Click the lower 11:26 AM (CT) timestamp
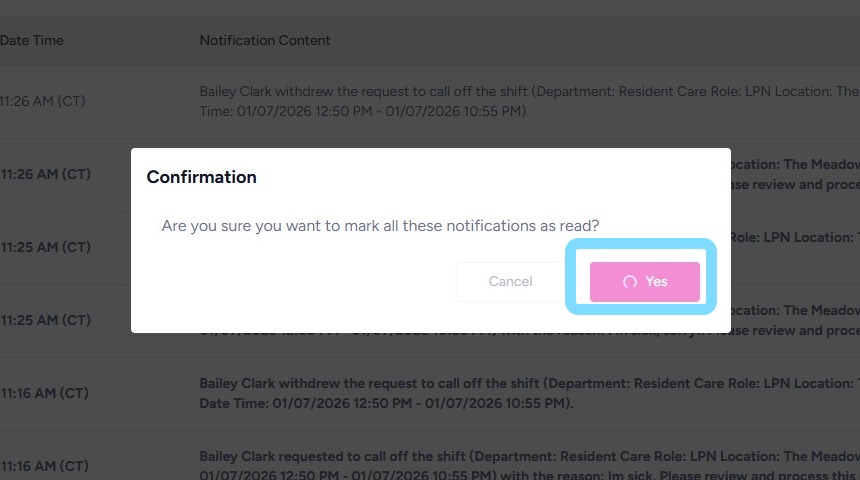The image size is (860, 480). (x=45, y=174)
